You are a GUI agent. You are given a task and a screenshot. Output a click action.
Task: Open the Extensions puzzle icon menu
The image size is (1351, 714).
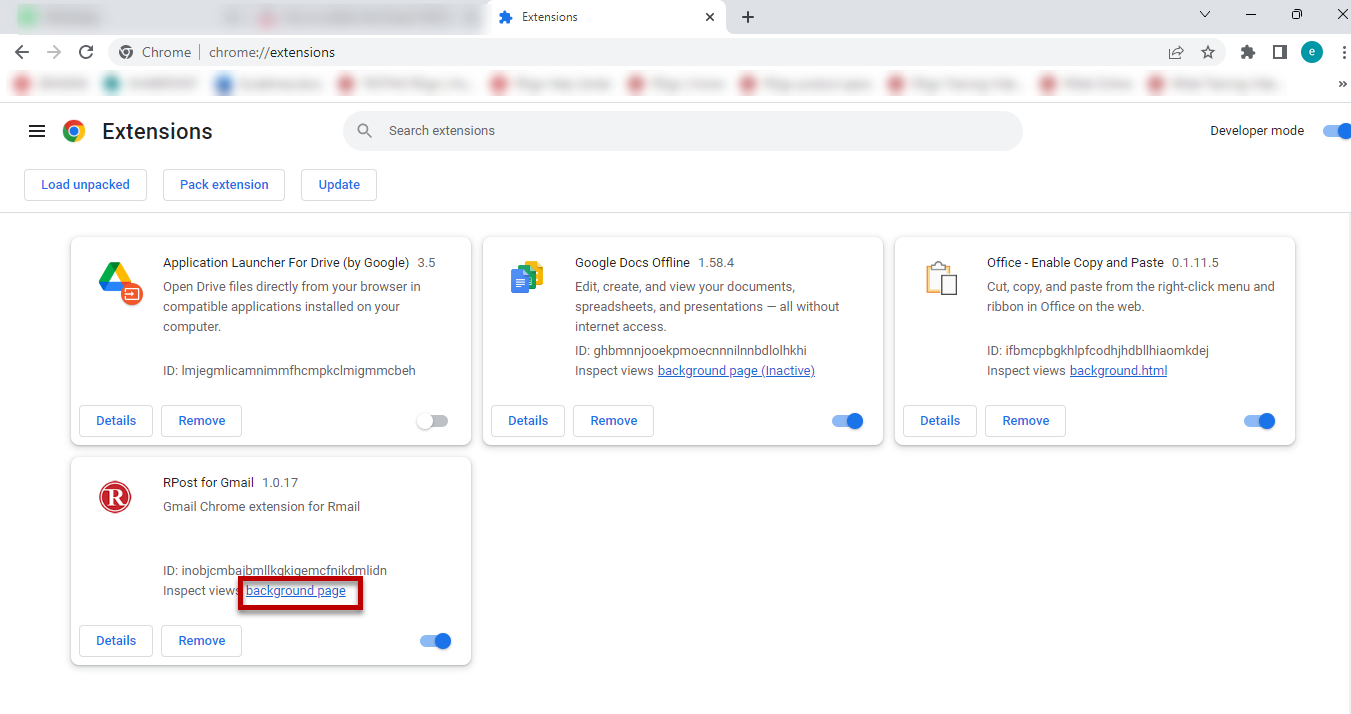coord(1247,52)
